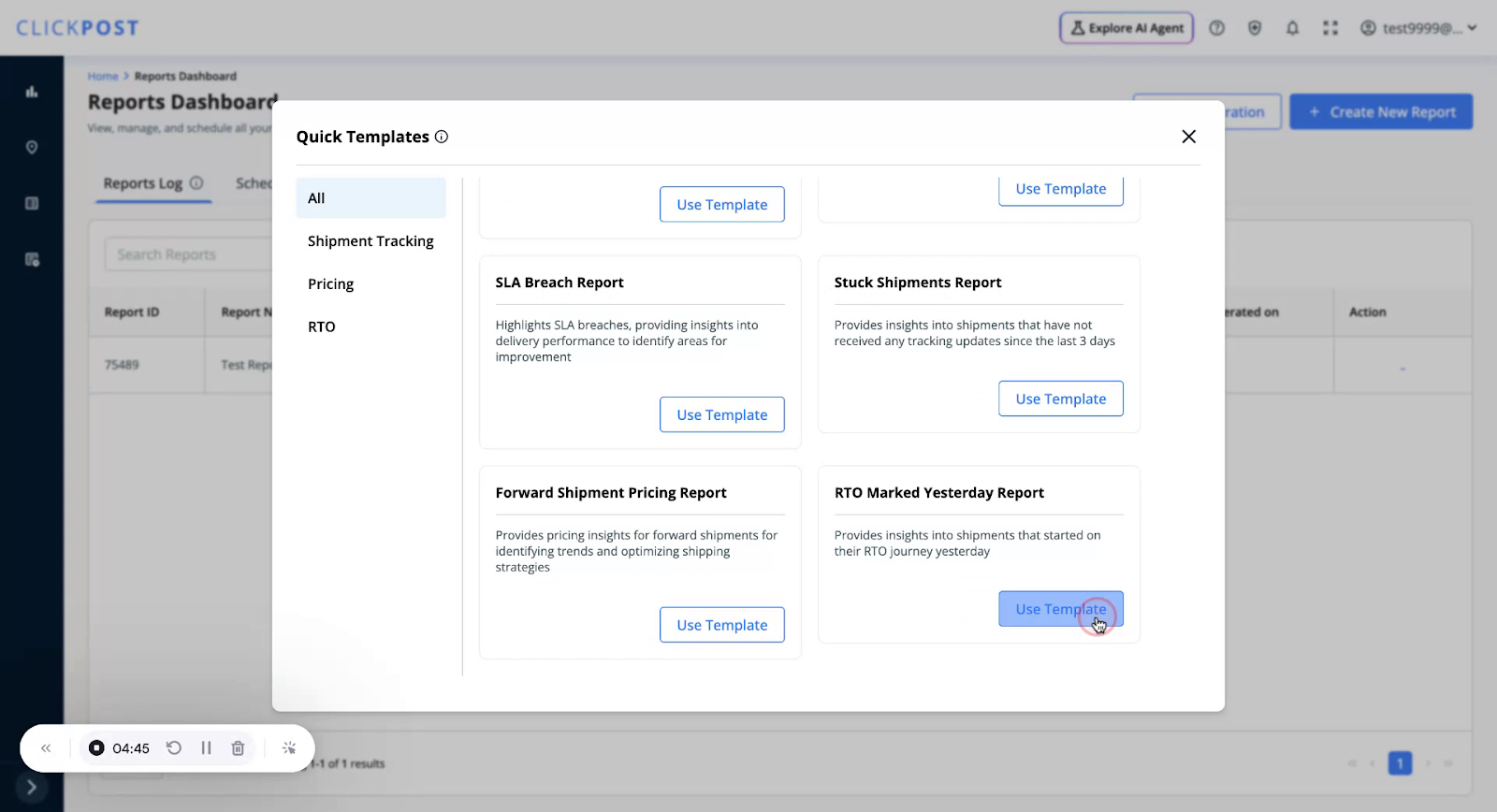
Task: Click the Stuck Shipments Report title
Action: click(x=918, y=283)
